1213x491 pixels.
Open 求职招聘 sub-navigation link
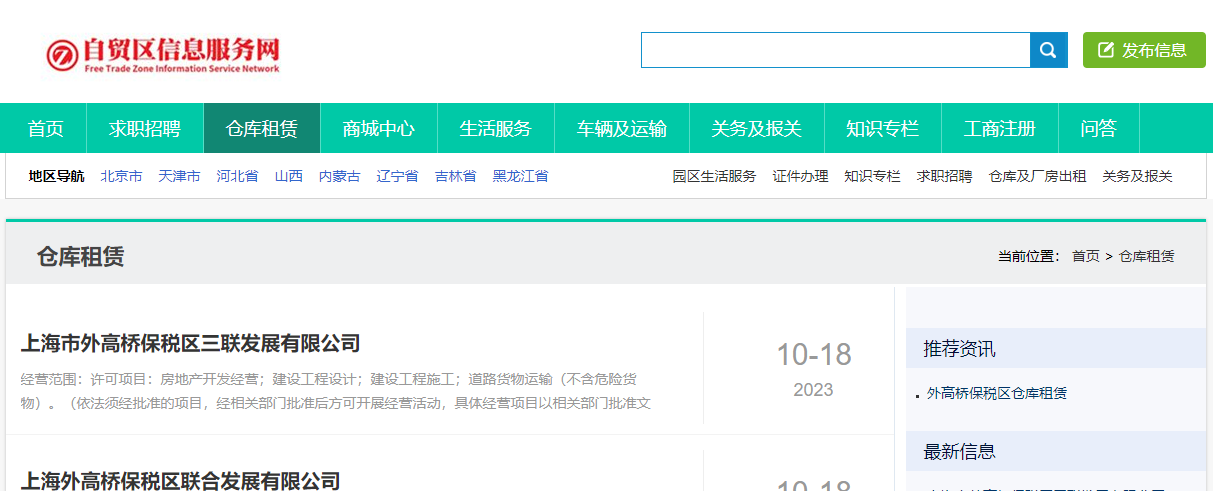pos(944,176)
